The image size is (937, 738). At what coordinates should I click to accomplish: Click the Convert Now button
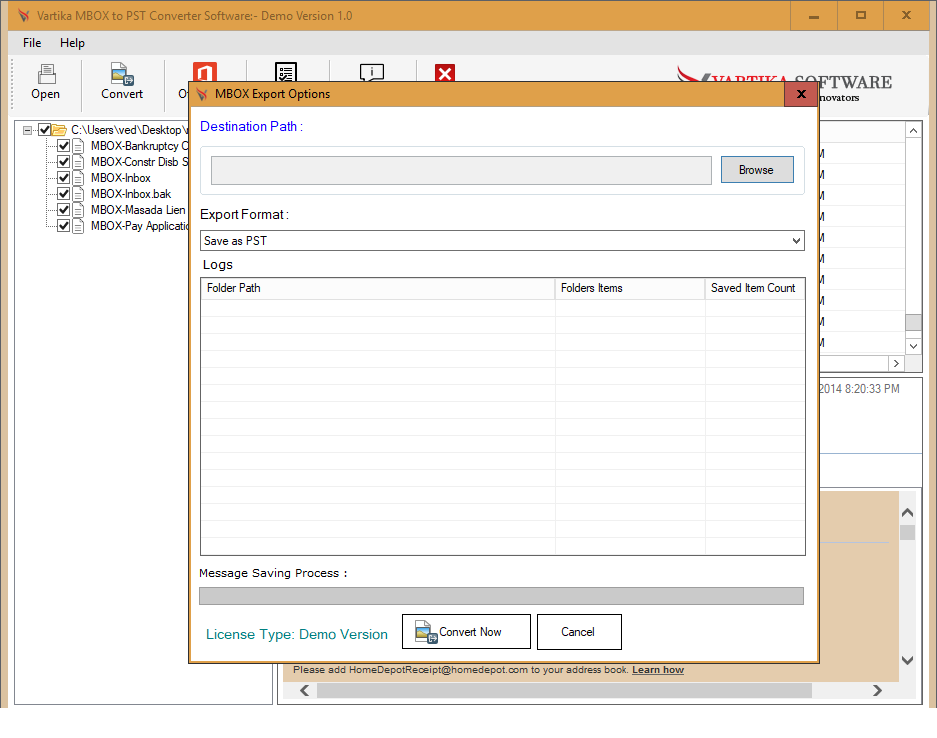pyautogui.click(x=466, y=632)
